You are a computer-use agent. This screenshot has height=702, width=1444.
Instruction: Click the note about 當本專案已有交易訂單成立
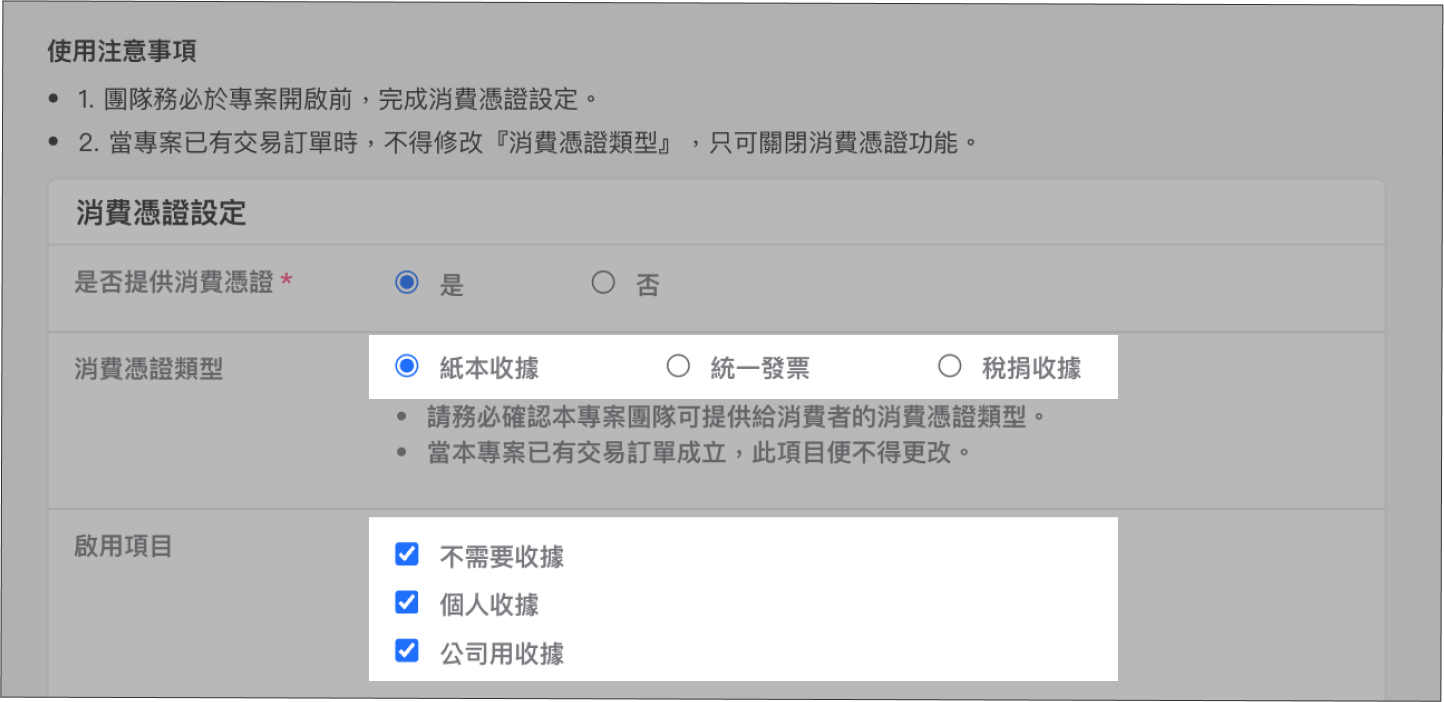point(700,452)
